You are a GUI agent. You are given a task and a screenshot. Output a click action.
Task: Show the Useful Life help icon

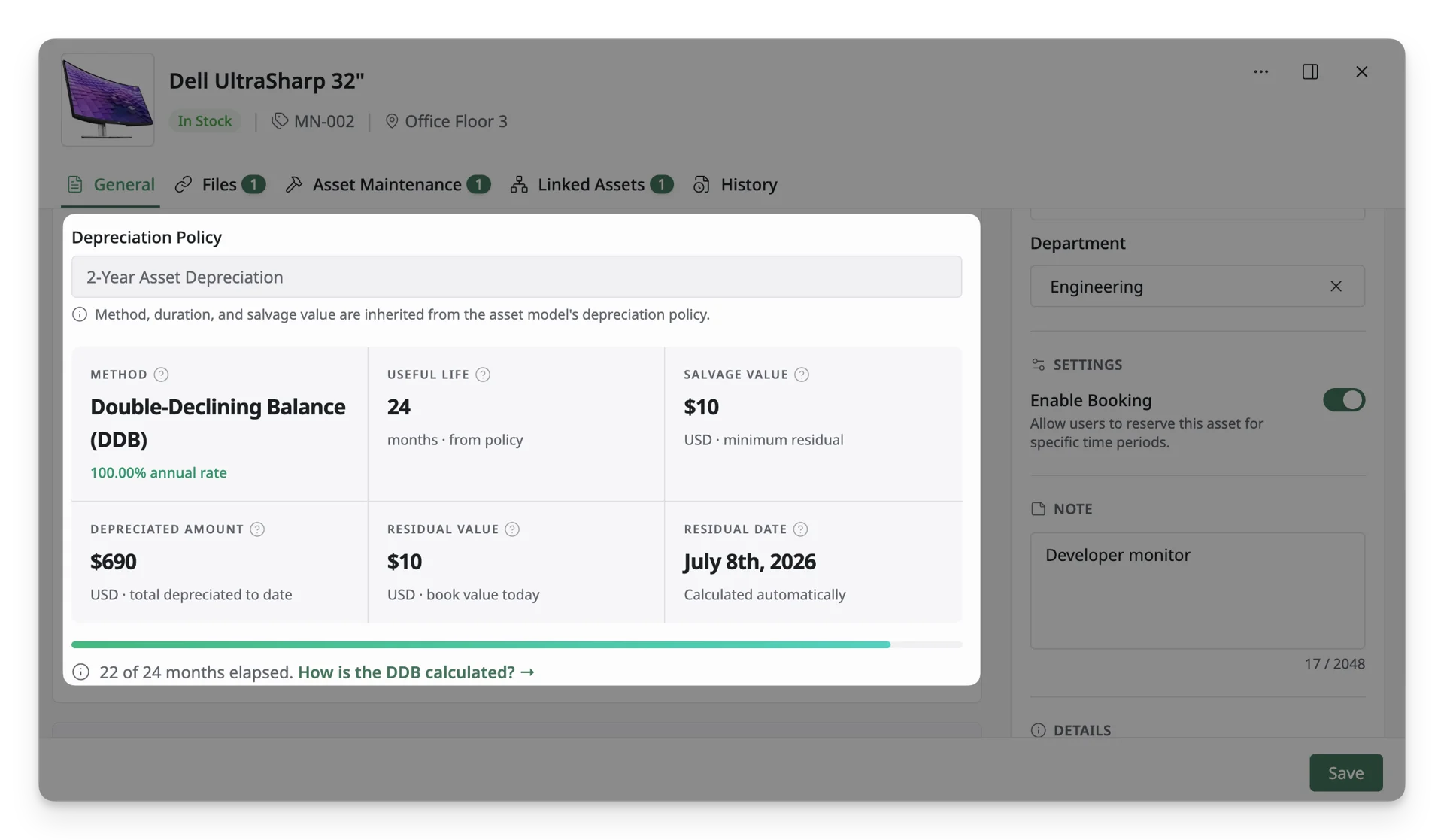483,375
